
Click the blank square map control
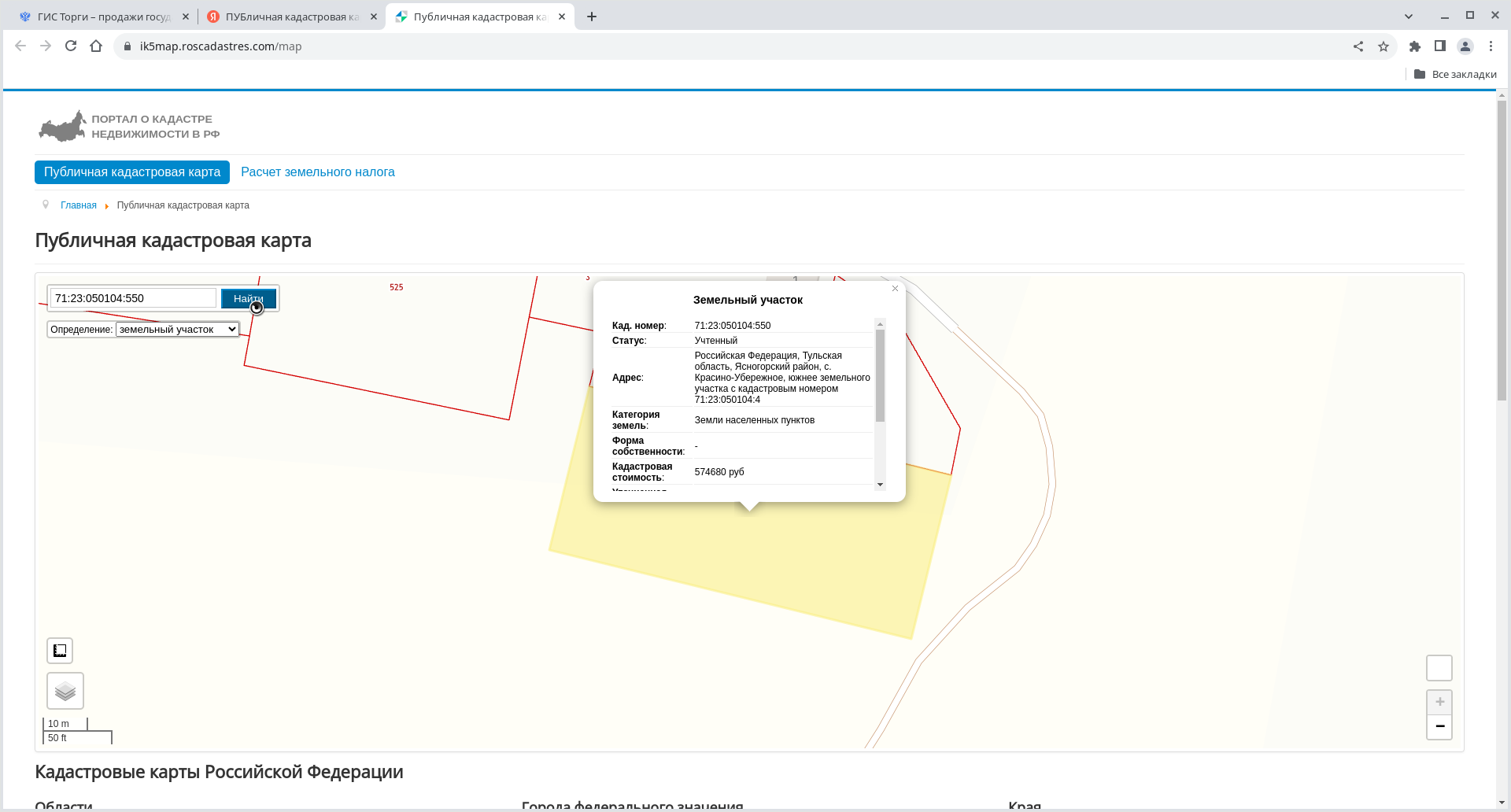1439,668
